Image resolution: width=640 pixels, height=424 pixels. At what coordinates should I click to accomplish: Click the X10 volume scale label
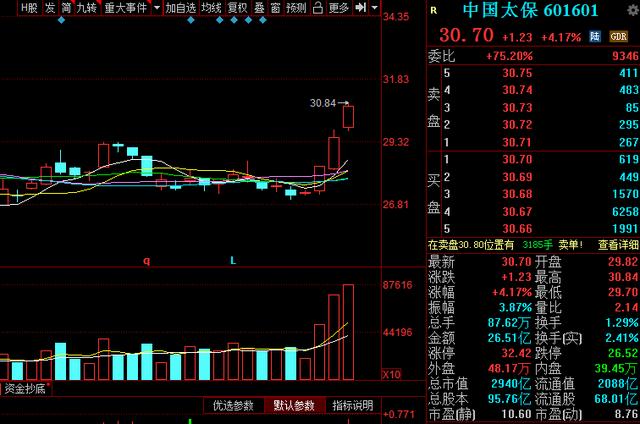(x=391, y=375)
